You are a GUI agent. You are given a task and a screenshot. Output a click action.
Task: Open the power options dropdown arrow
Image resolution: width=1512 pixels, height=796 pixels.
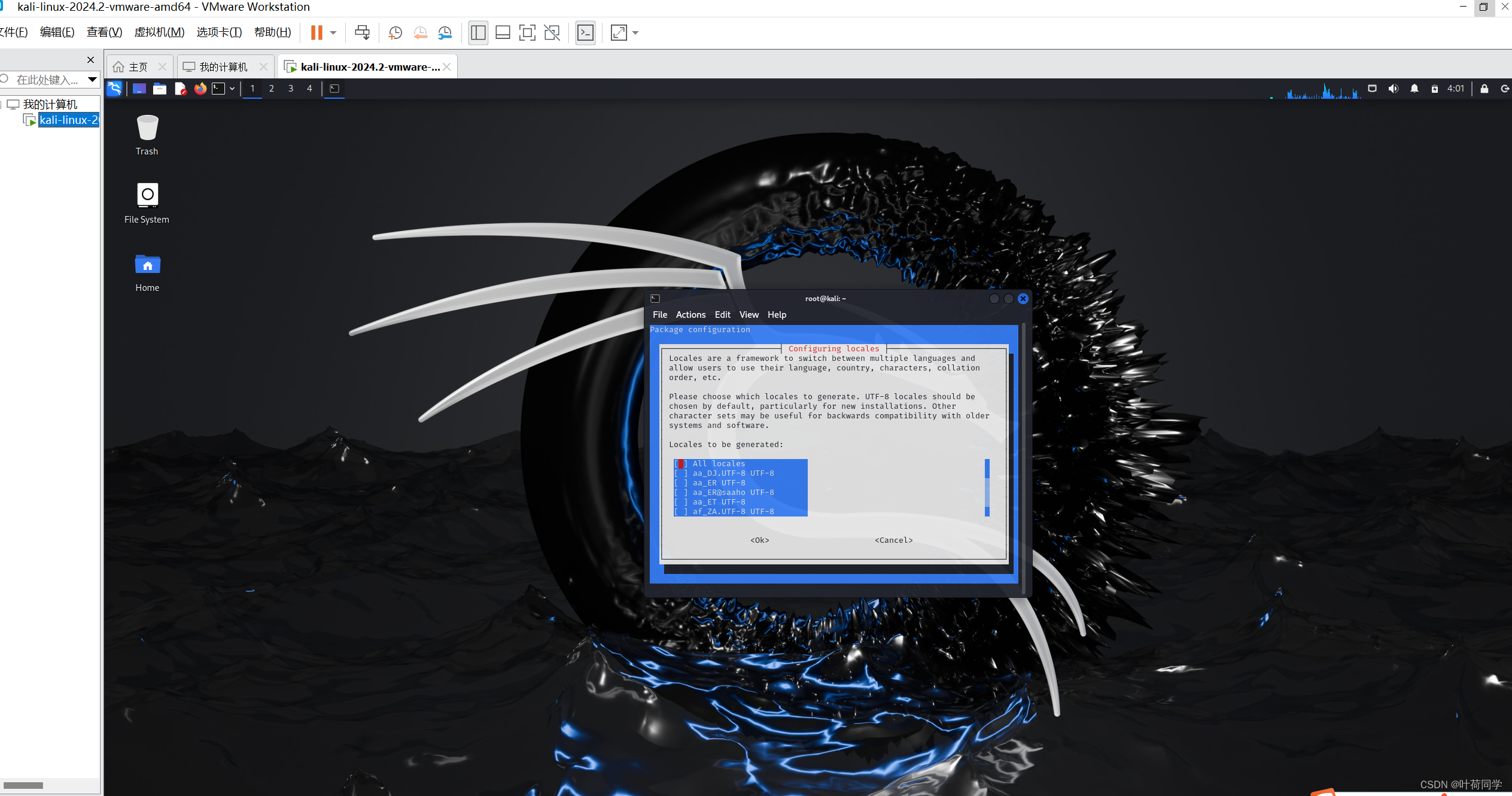tap(334, 33)
